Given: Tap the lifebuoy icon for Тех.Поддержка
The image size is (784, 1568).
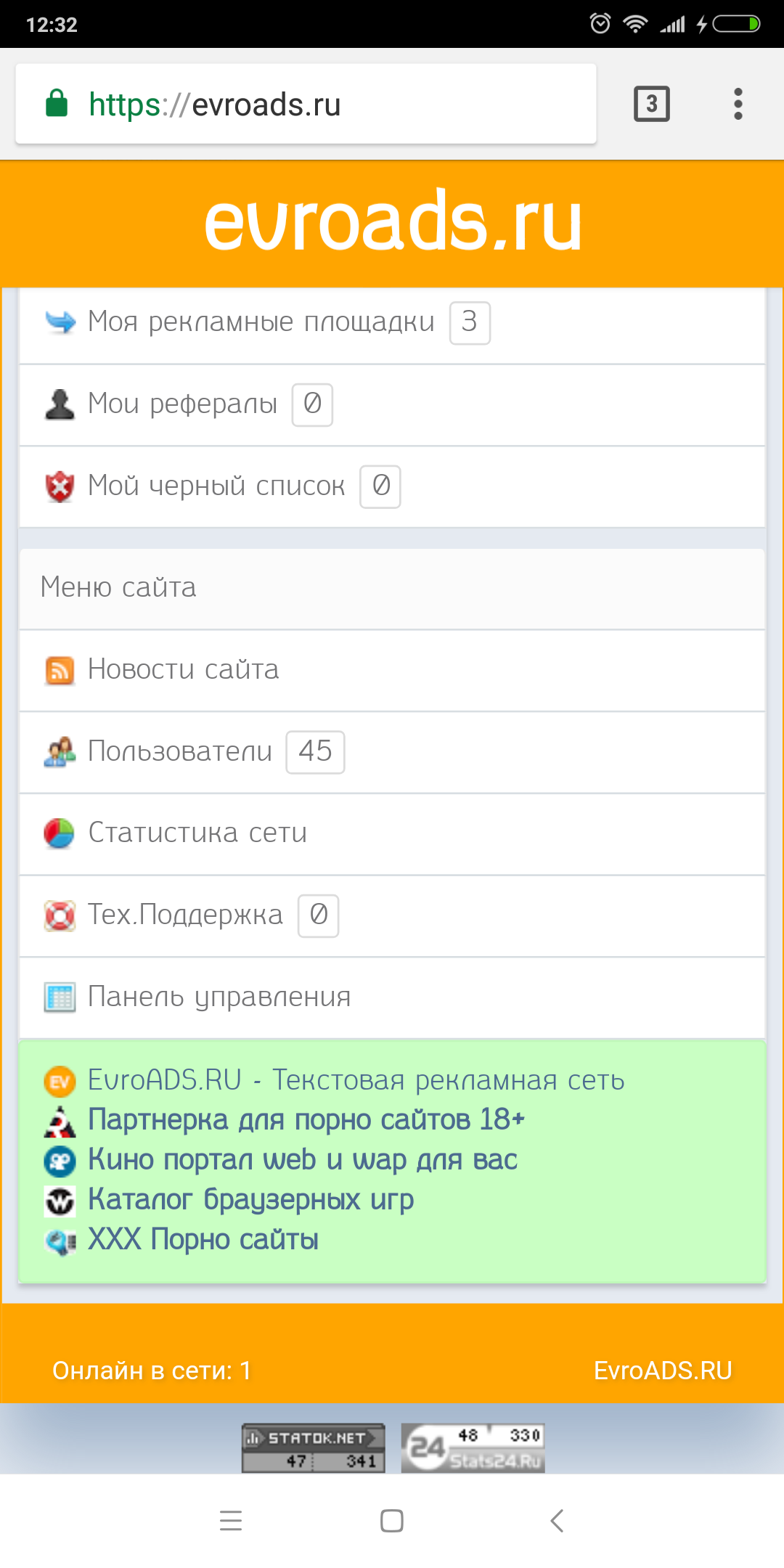Looking at the screenshot, I should 60,915.
